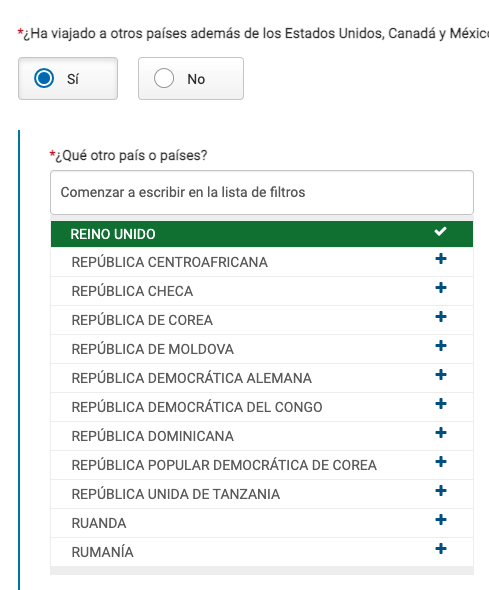Select the Sí radio button
The image size is (489, 590).
44,78
